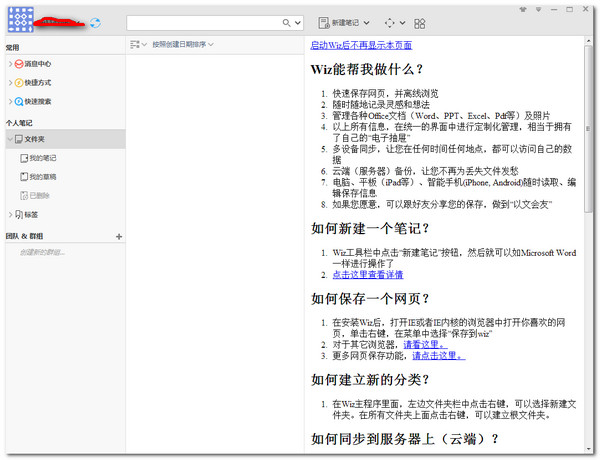Open the search options dropdown arrow
The width and height of the screenshot is (600, 460).
[x=298, y=23]
